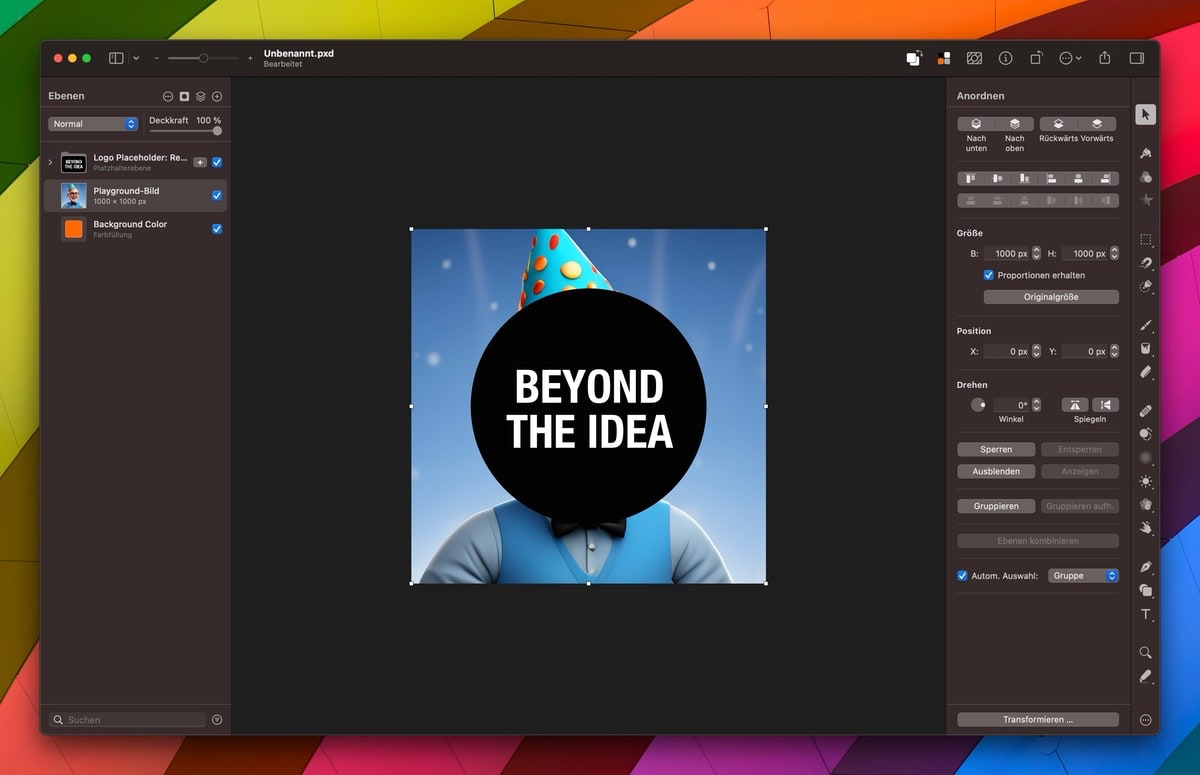Click the Deckkraft opacity slider handle

tap(217, 131)
